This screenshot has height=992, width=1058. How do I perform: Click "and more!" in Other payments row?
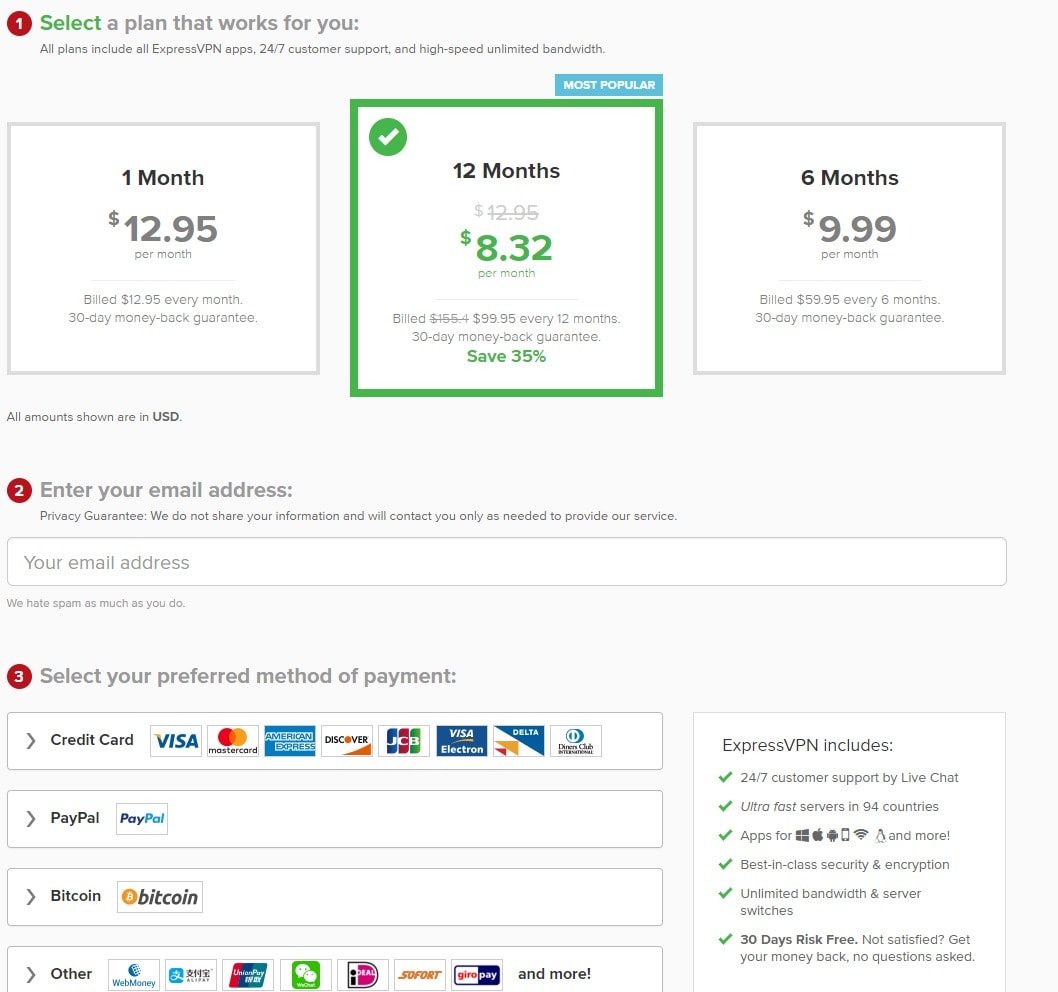pyautogui.click(x=555, y=974)
